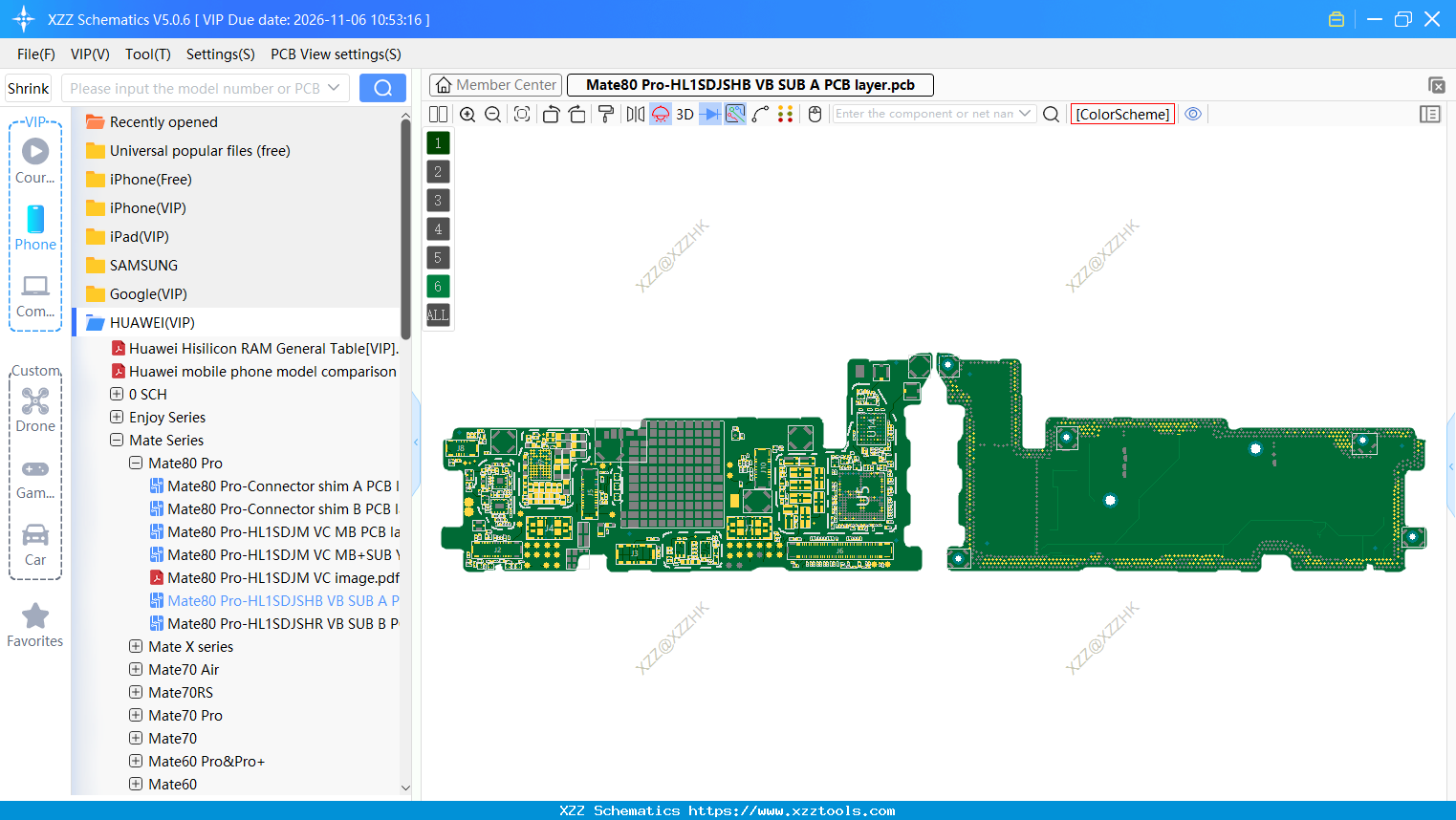Open the Tool(T) menu
Image resolution: width=1456 pixels, height=820 pixels.
(x=147, y=54)
